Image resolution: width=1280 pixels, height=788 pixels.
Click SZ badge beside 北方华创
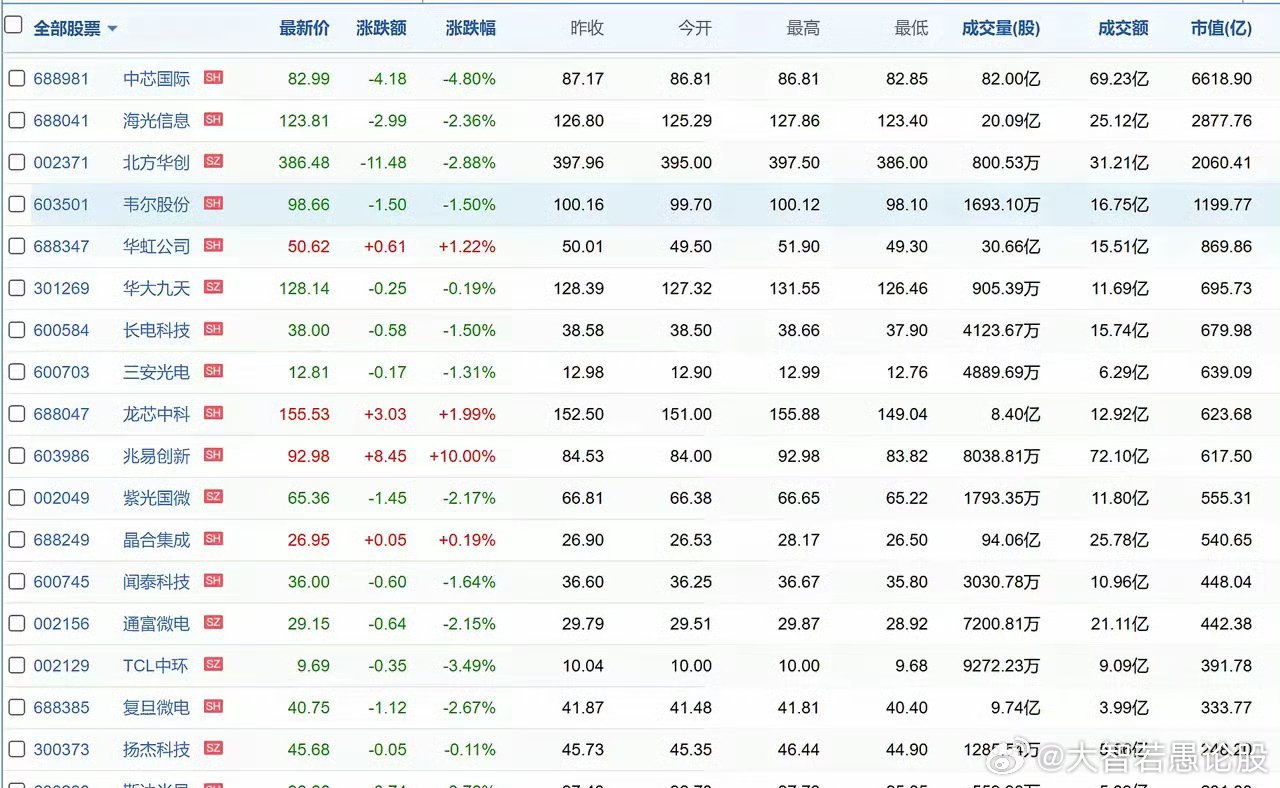pyautogui.click(x=213, y=161)
